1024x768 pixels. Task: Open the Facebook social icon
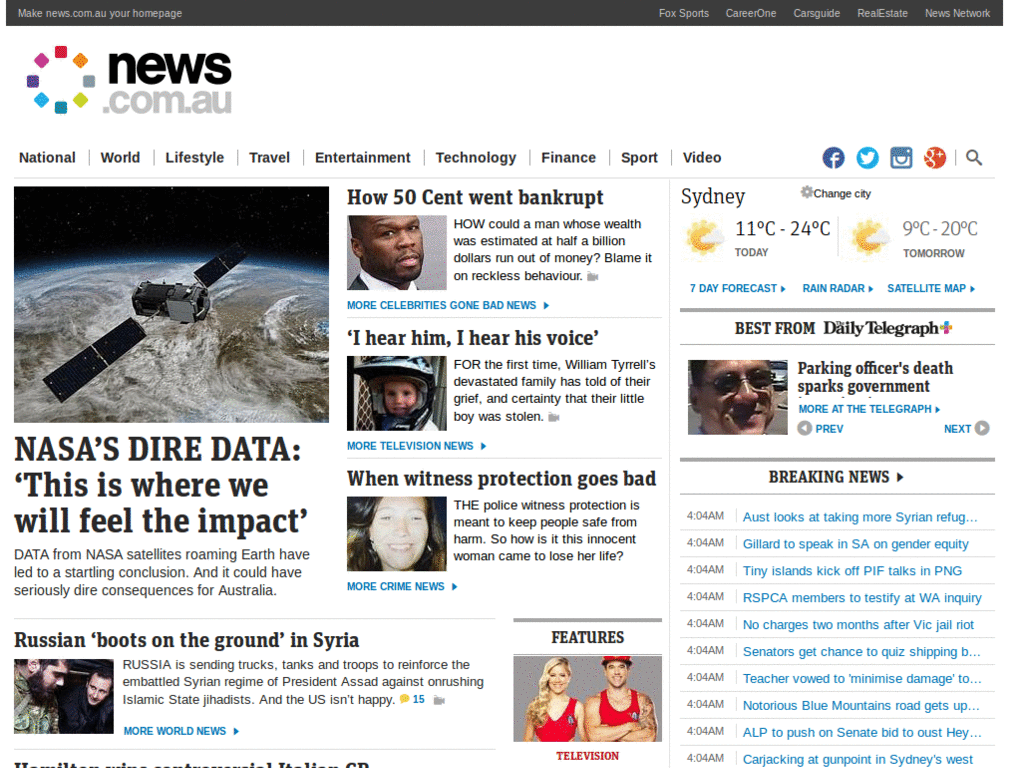click(833, 157)
